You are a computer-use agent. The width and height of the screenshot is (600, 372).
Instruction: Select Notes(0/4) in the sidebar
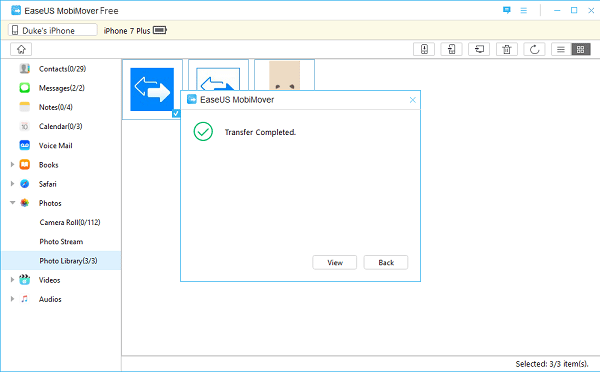coord(55,107)
